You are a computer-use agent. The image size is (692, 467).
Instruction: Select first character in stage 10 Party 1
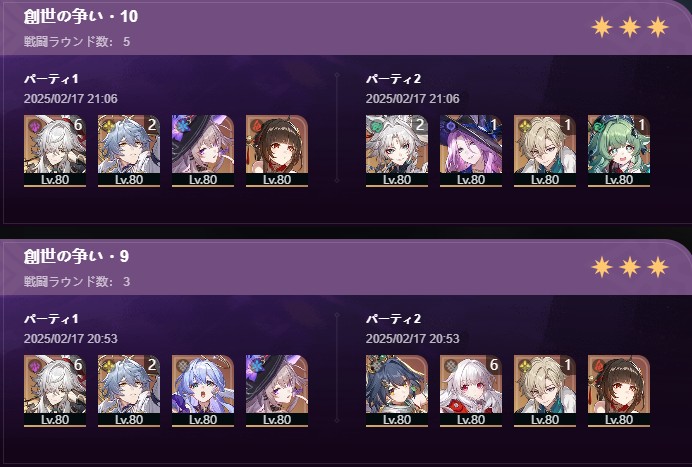coord(55,151)
